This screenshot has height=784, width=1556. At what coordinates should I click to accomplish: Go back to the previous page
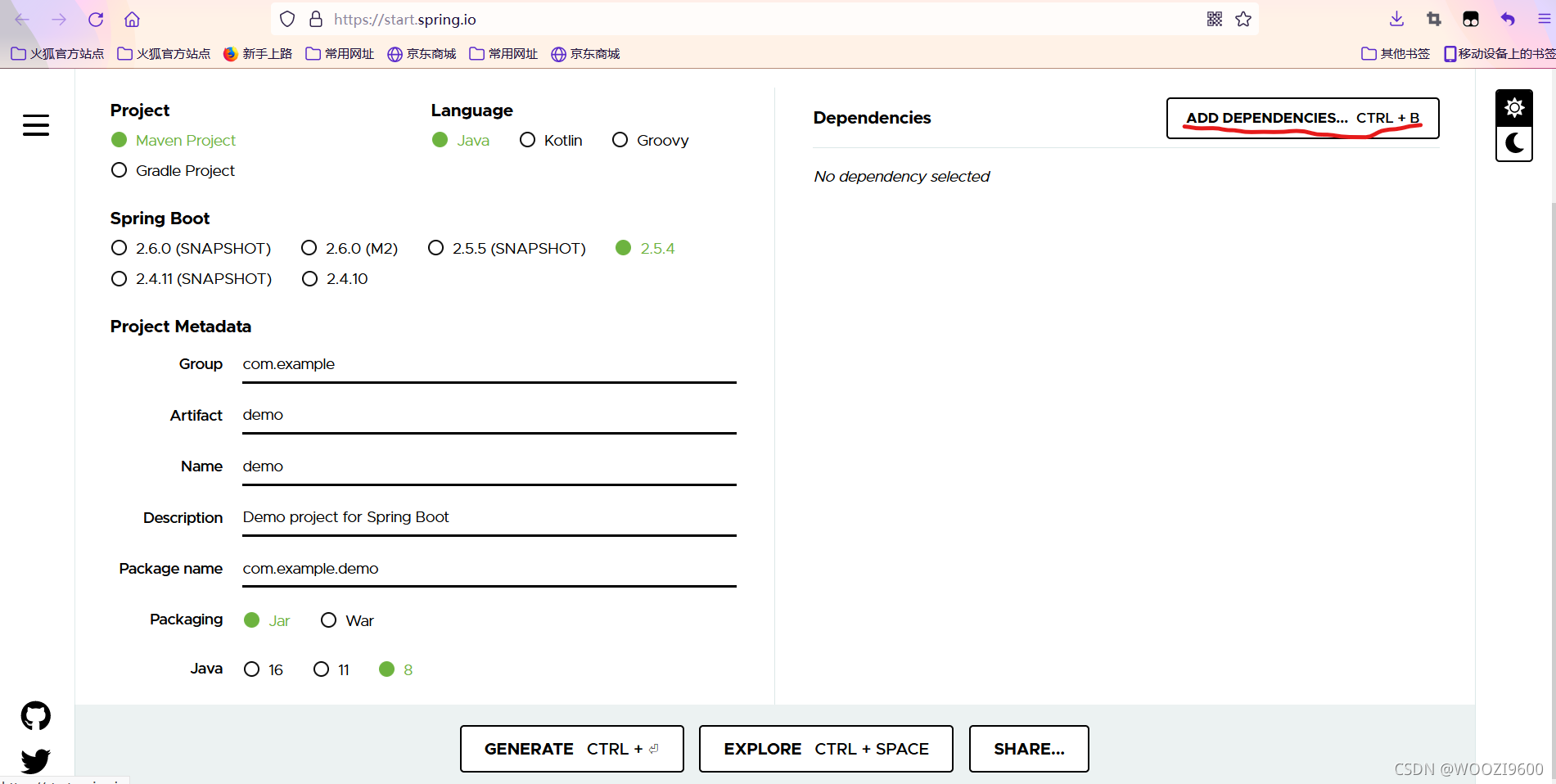coord(22,19)
